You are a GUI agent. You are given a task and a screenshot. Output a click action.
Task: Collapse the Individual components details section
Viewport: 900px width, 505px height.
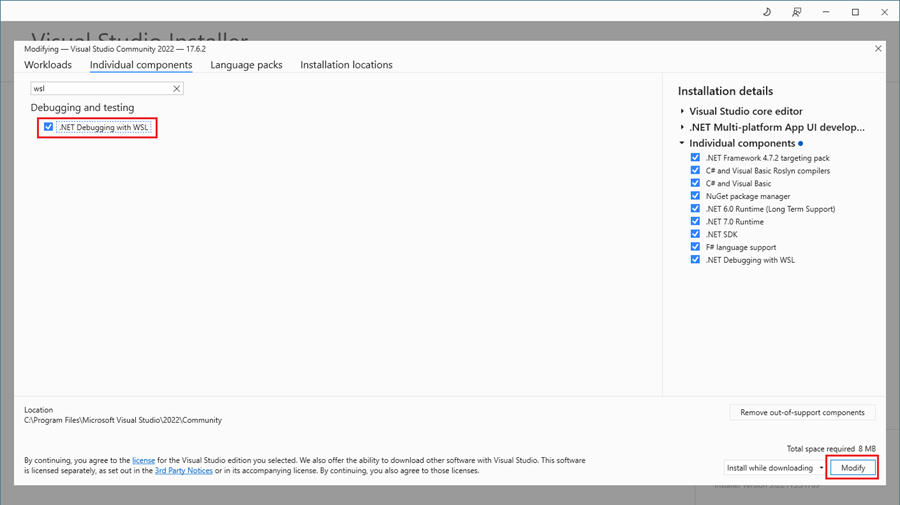pyautogui.click(x=682, y=143)
